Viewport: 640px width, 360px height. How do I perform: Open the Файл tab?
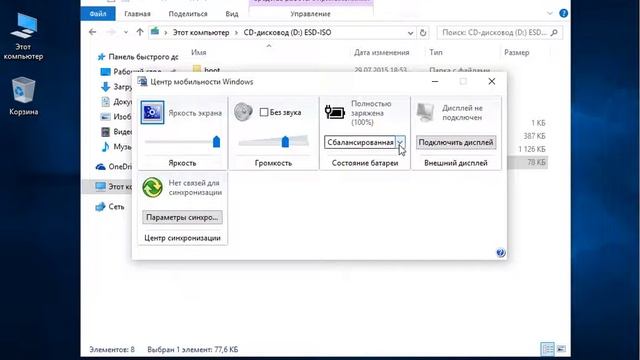(98, 14)
